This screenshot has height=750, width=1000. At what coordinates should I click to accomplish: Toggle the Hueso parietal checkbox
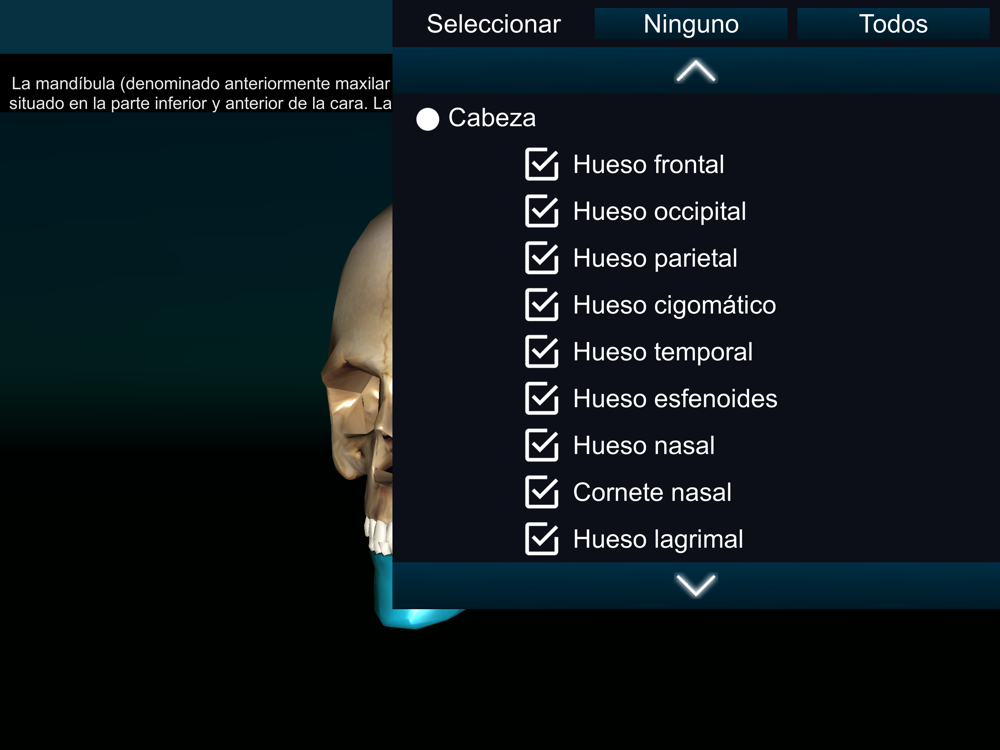click(541, 258)
